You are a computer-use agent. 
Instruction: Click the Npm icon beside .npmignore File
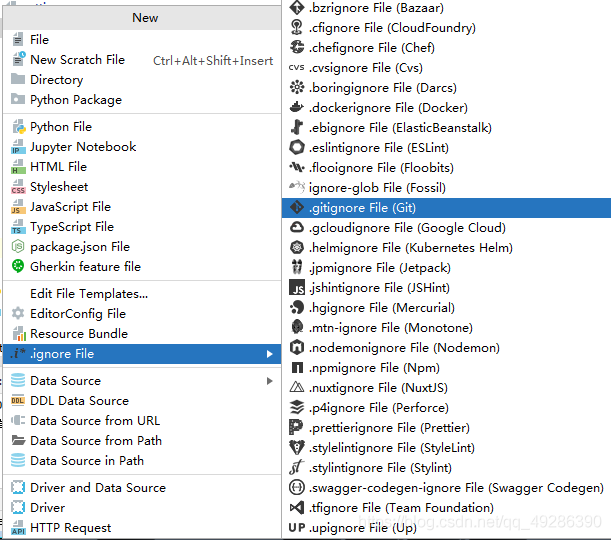[x=297, y=367]
